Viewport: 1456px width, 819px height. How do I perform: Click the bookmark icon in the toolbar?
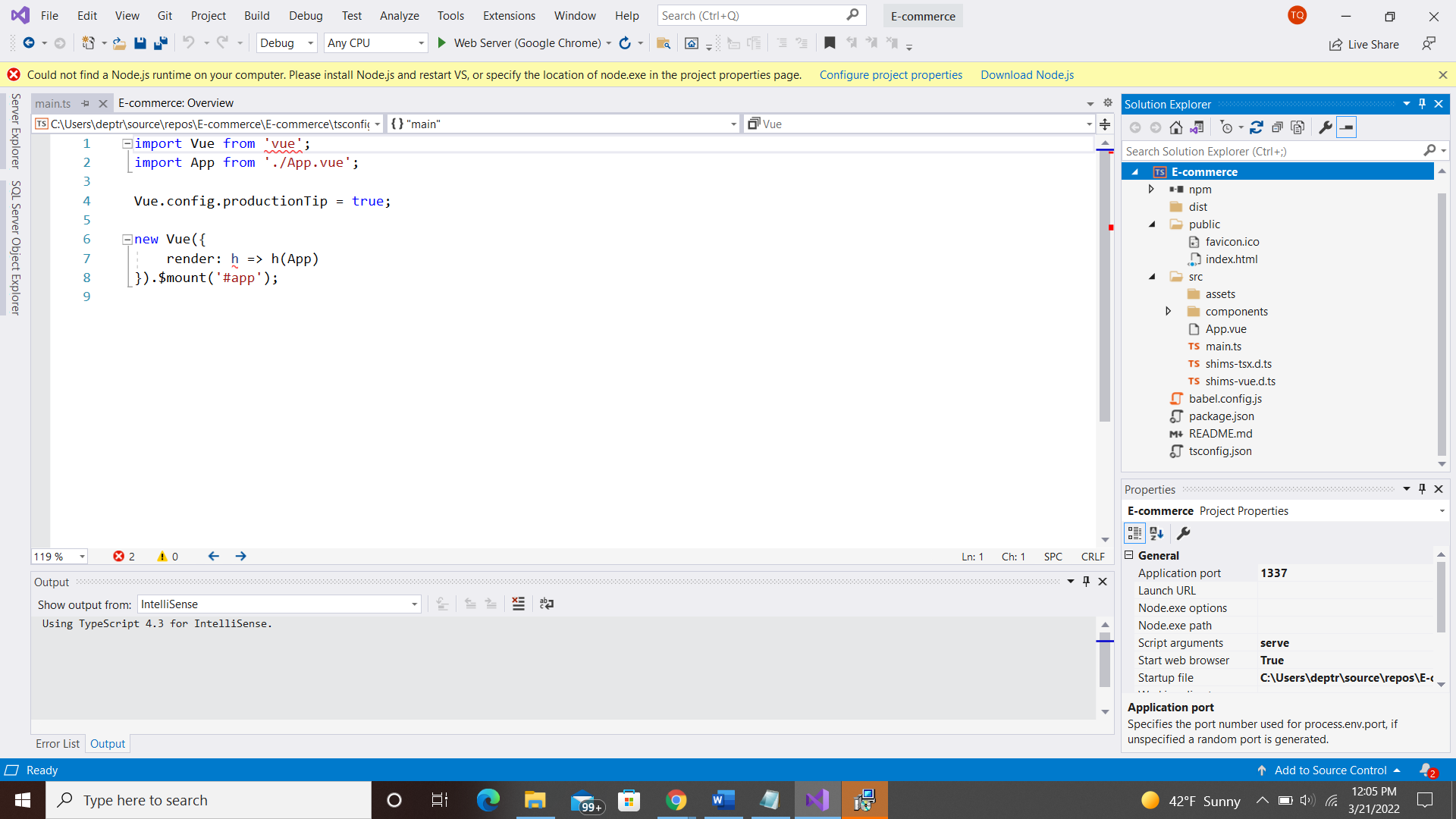pos(830,43)
